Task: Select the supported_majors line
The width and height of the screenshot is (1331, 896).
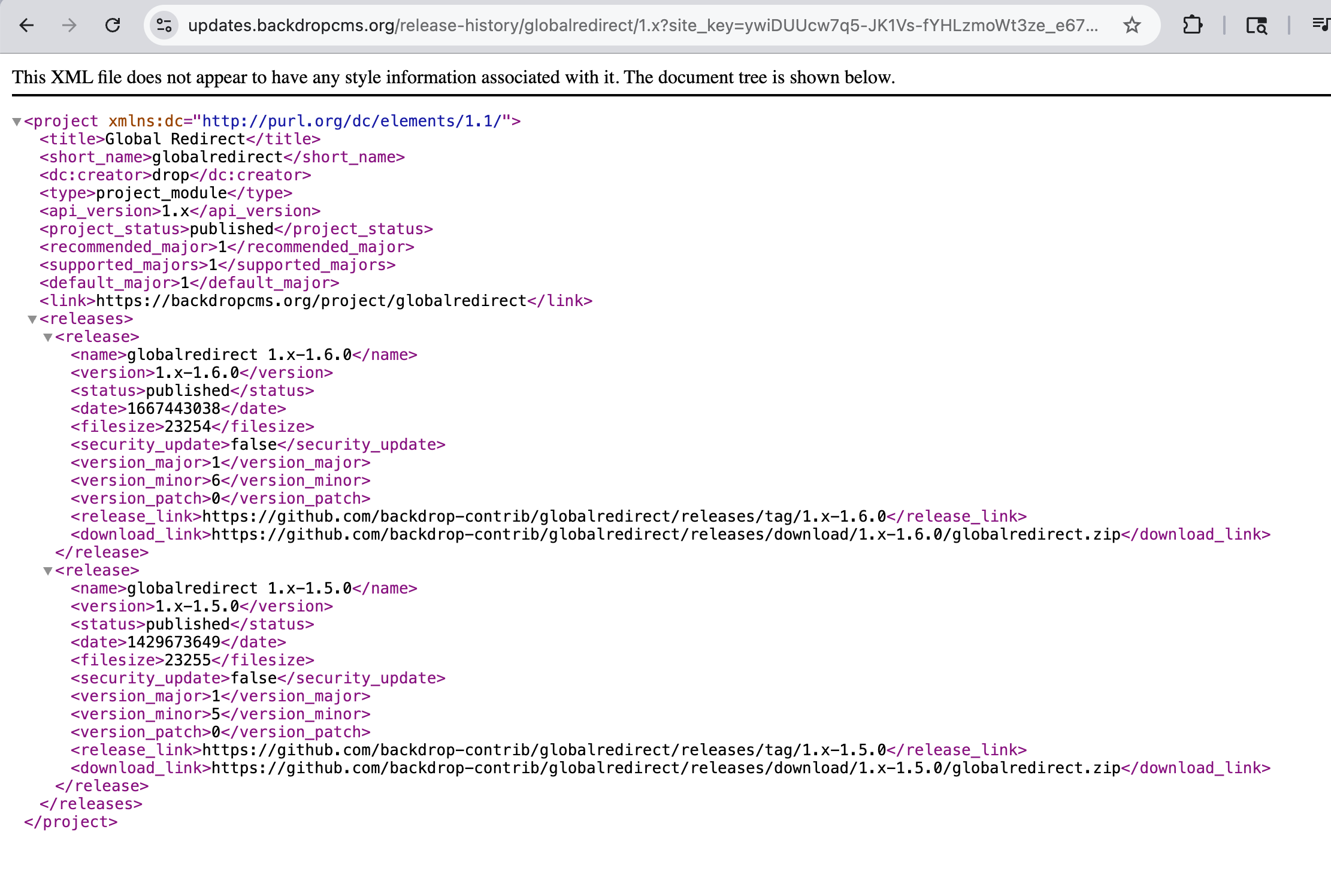Action: tap(217, 265)
